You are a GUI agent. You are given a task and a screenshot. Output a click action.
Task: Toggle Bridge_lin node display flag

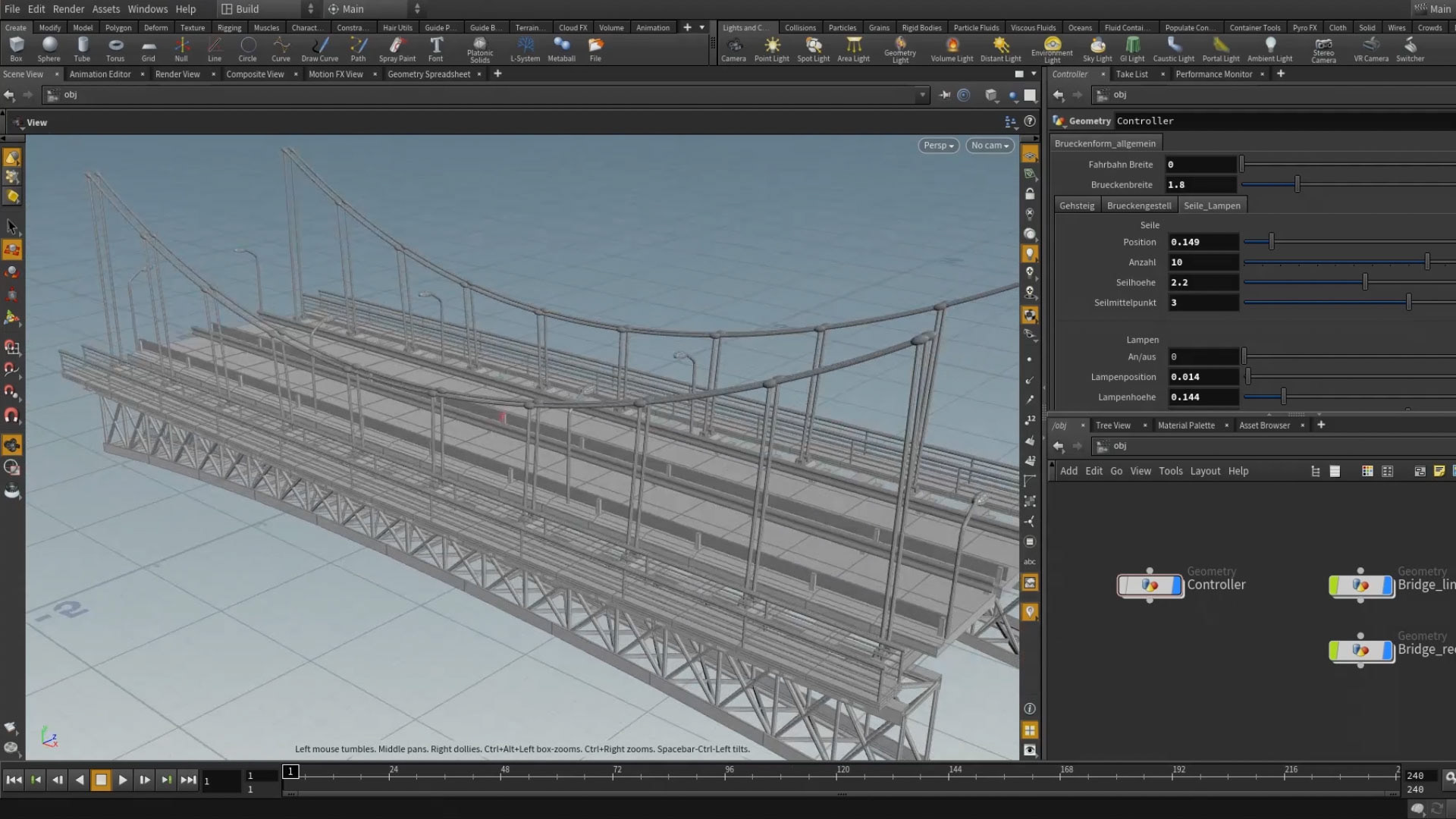(1387, 585)
